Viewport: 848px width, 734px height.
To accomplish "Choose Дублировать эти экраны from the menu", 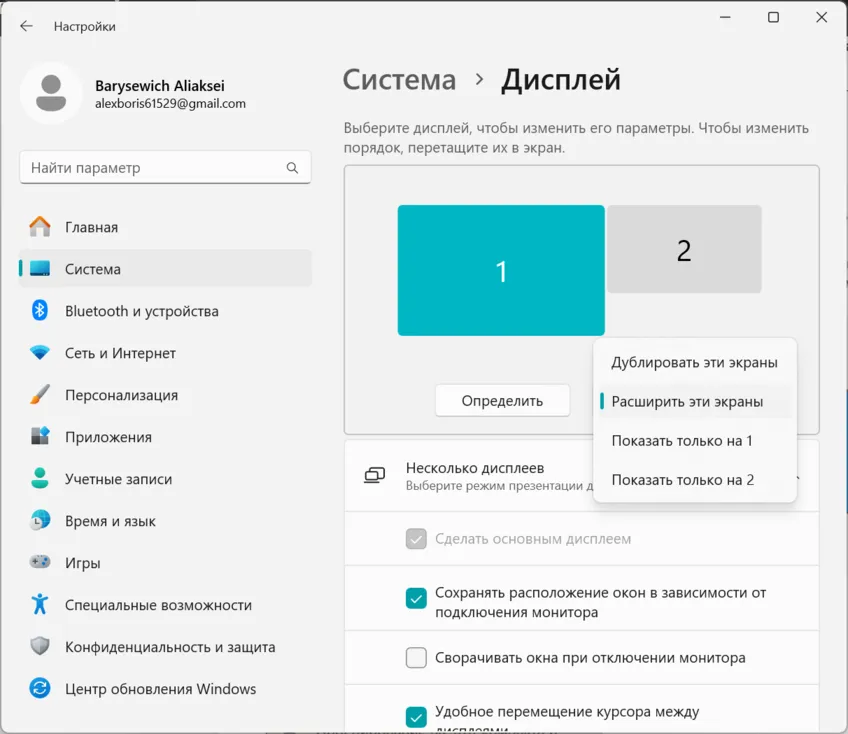I will pos(694,362).
